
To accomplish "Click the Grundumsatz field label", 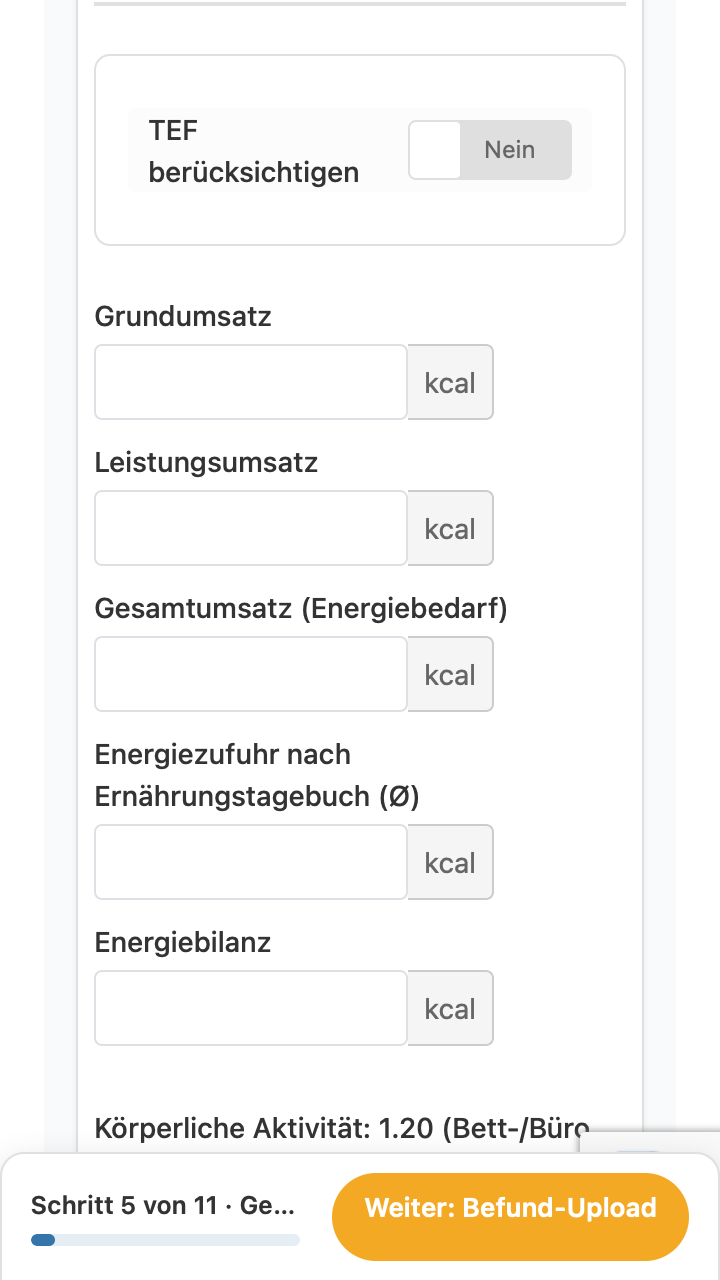I will pyautogui.click(x=183, y=317).
